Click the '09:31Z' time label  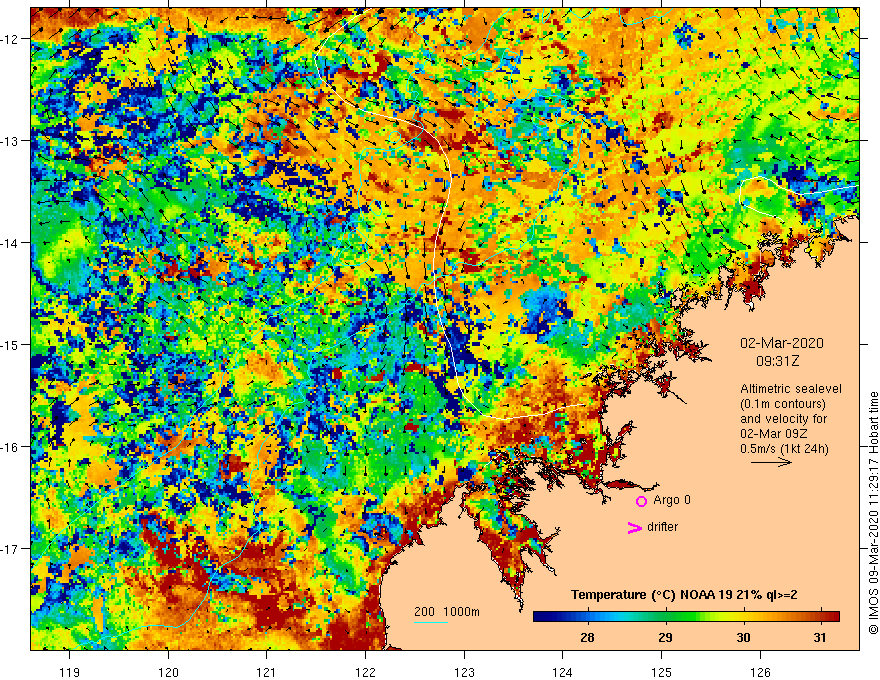(777, 361)
